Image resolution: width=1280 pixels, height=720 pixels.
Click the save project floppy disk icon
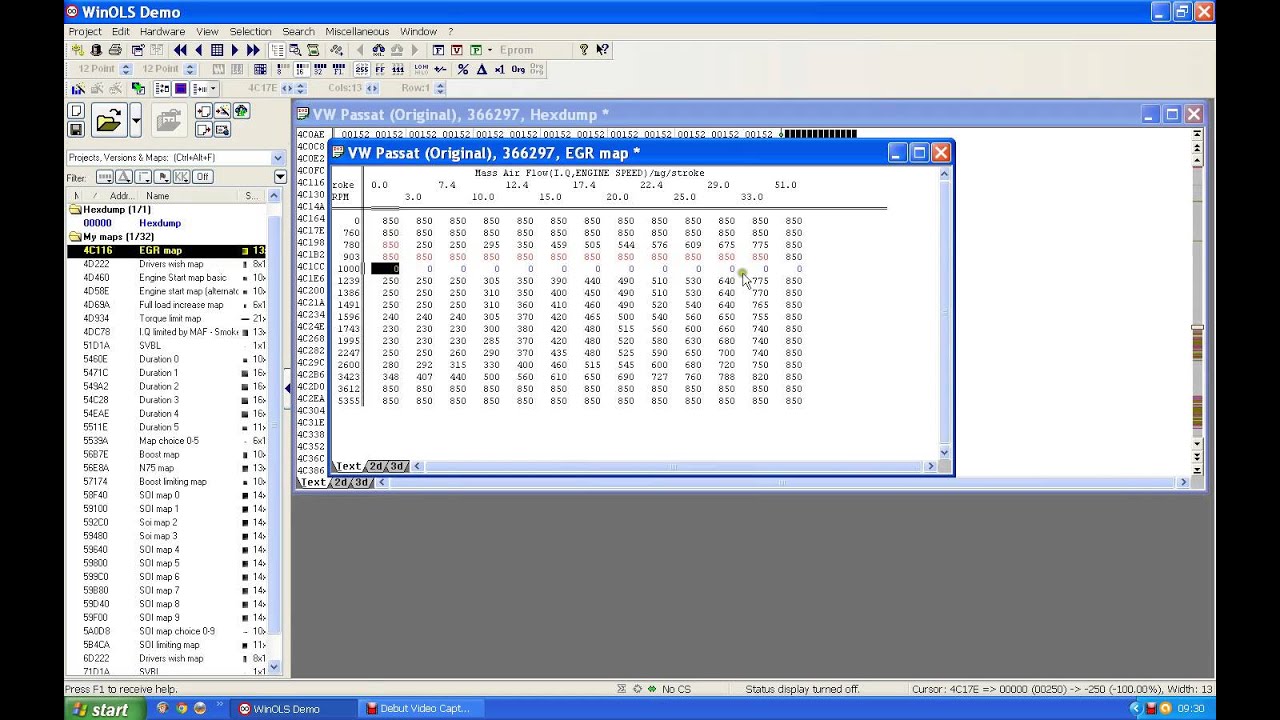(76, 130)
